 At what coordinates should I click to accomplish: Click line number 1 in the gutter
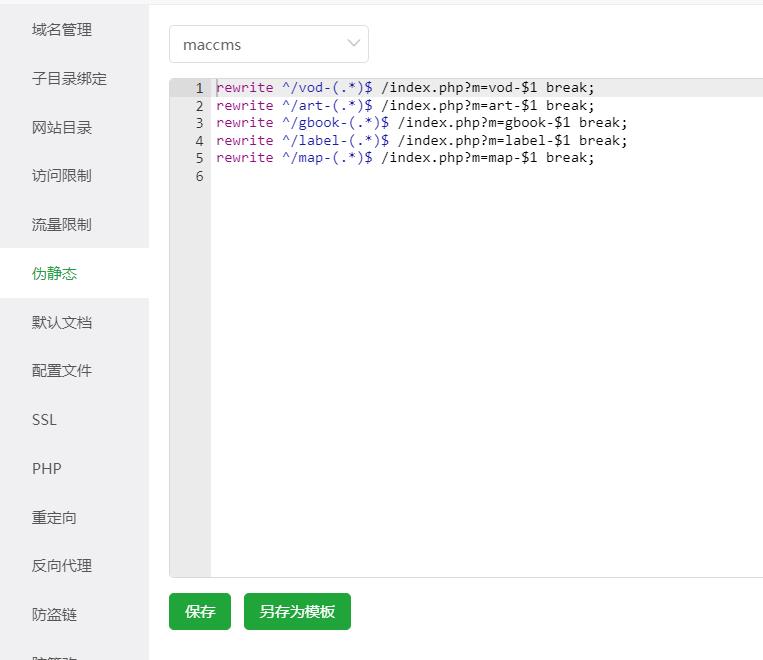(200, 88)
